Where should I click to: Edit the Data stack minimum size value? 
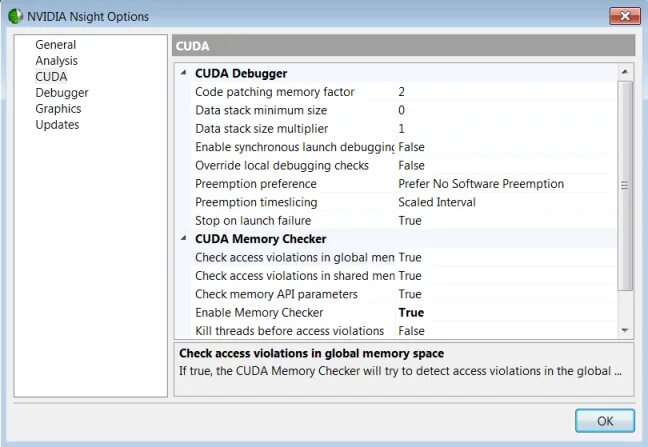[x=505, y=110]
